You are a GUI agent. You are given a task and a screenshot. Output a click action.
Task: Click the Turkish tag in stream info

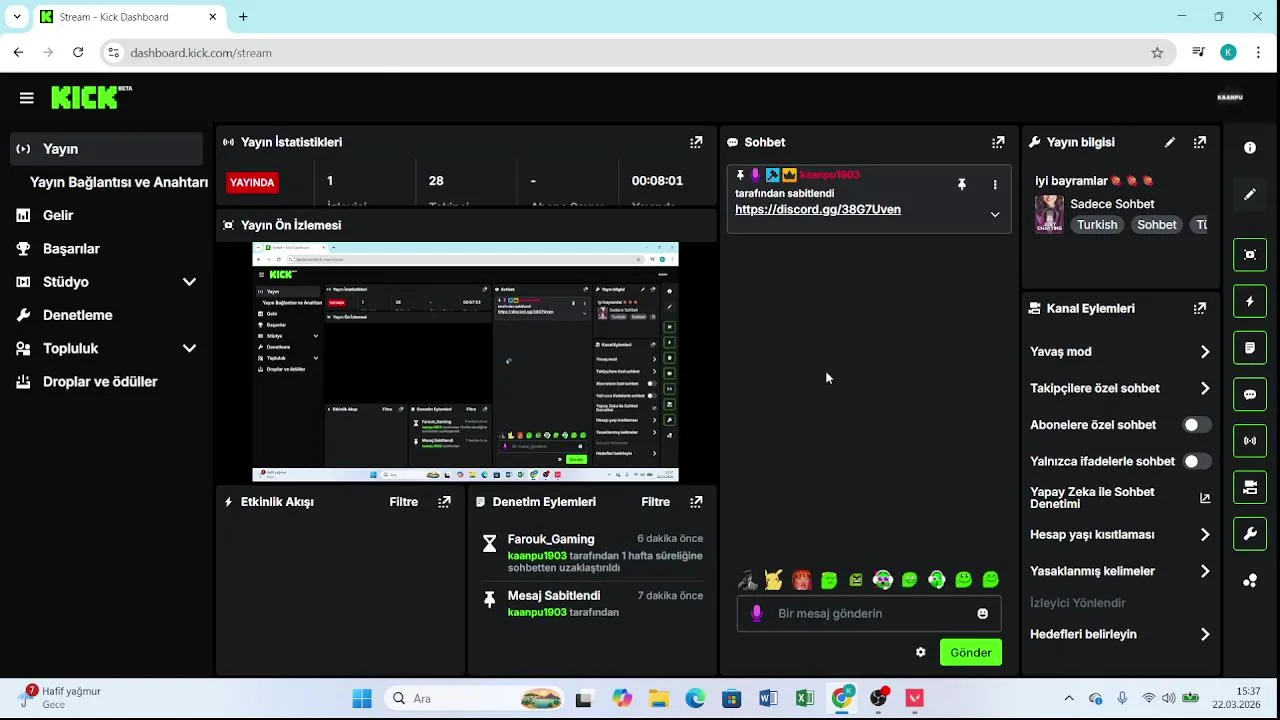1097,225
